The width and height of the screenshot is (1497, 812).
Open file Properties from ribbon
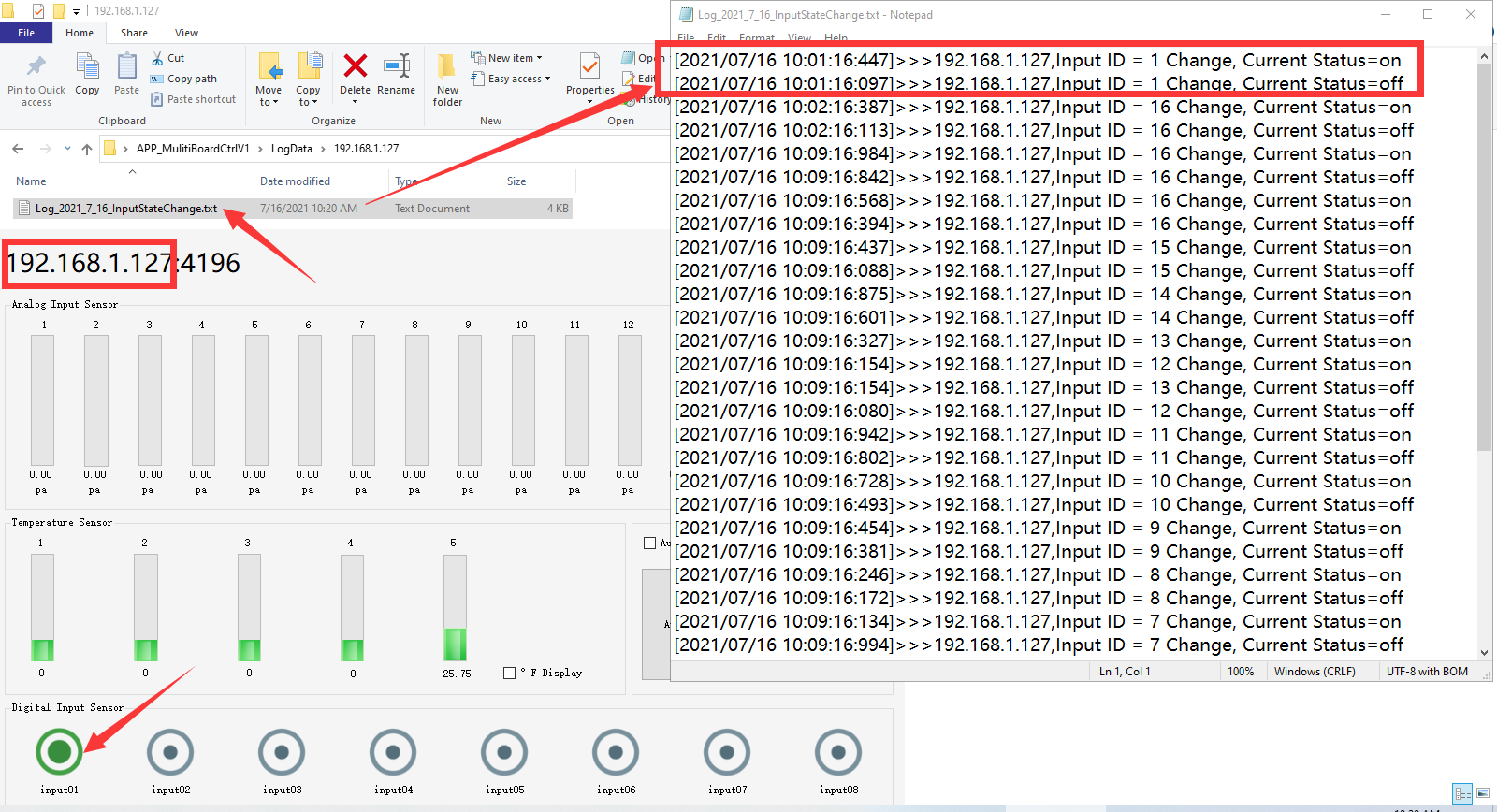(589, 68)
